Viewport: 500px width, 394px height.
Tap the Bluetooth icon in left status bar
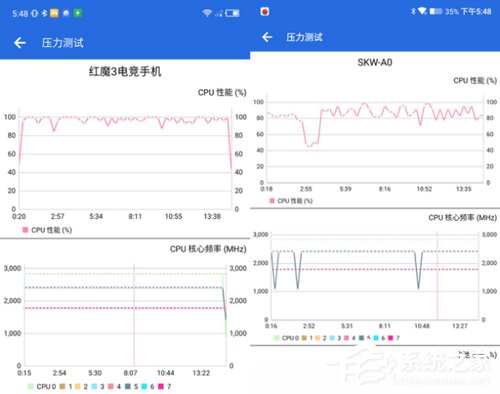coord(44,13)
